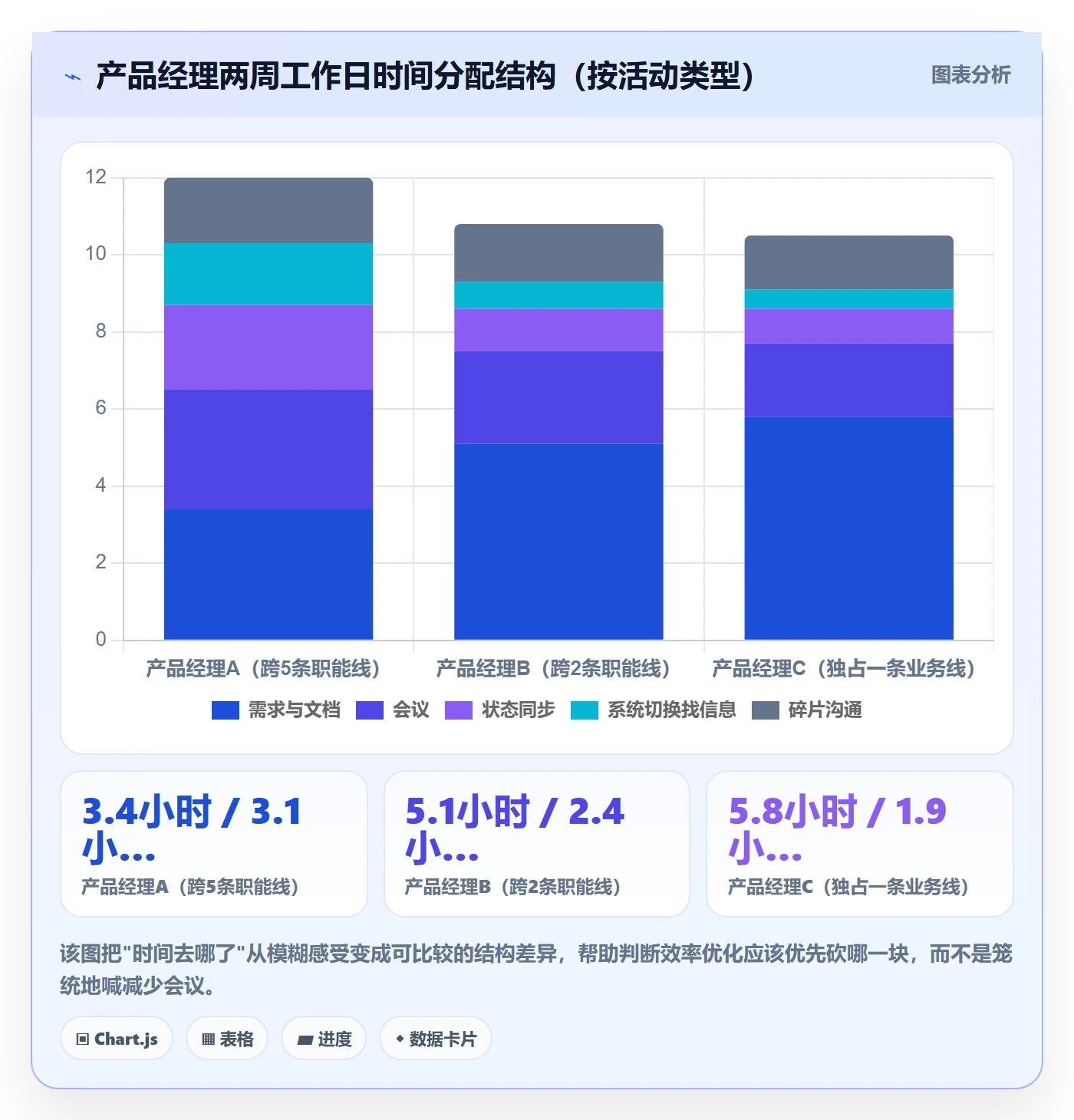Click the x-axis label 产品经理A（跨5条职能线）
This screenshot has width=1074, height=1120.
pyautogui.click(x=263, y=669)
